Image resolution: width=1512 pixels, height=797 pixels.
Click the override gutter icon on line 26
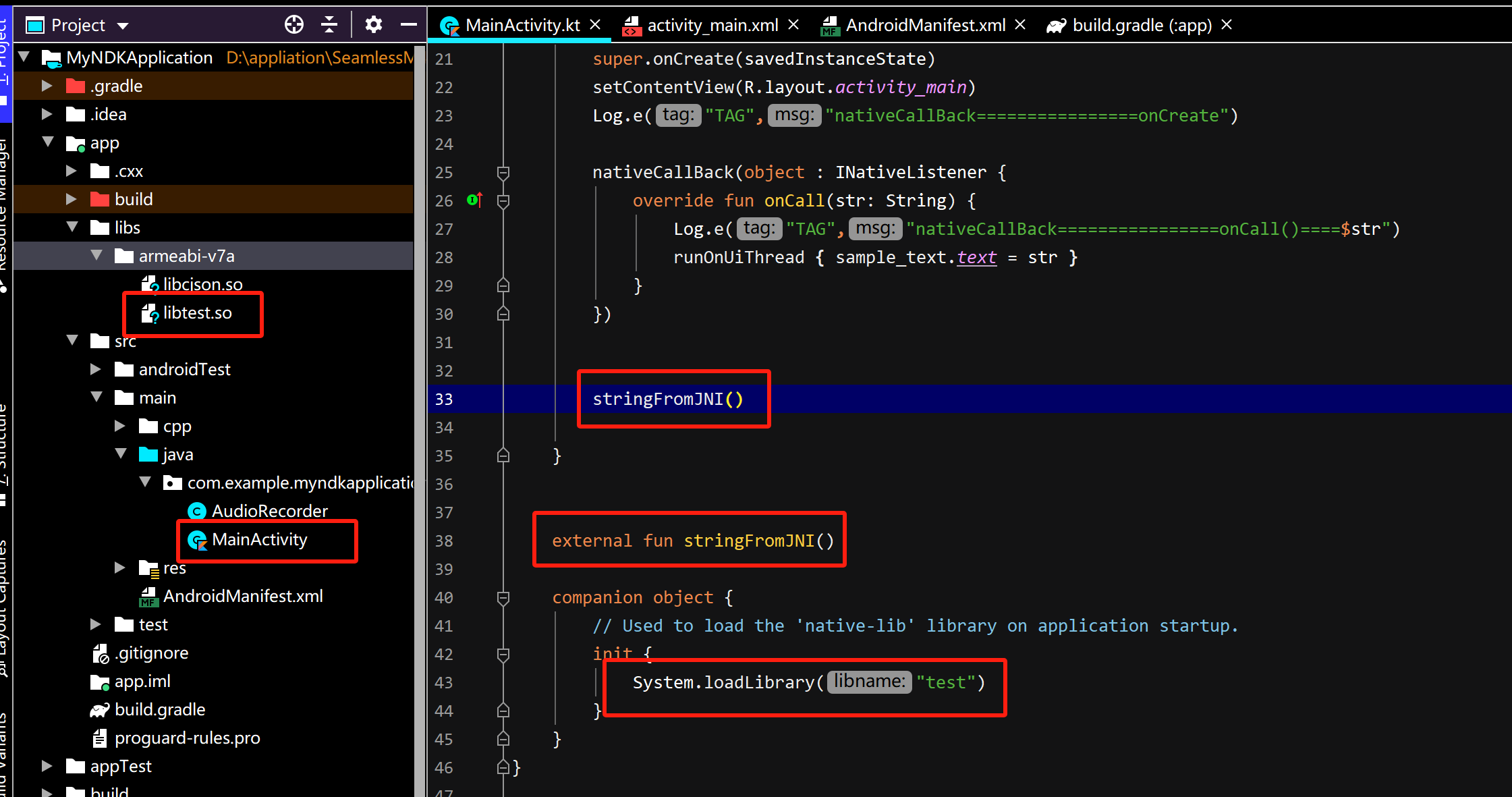pos(474,200)
